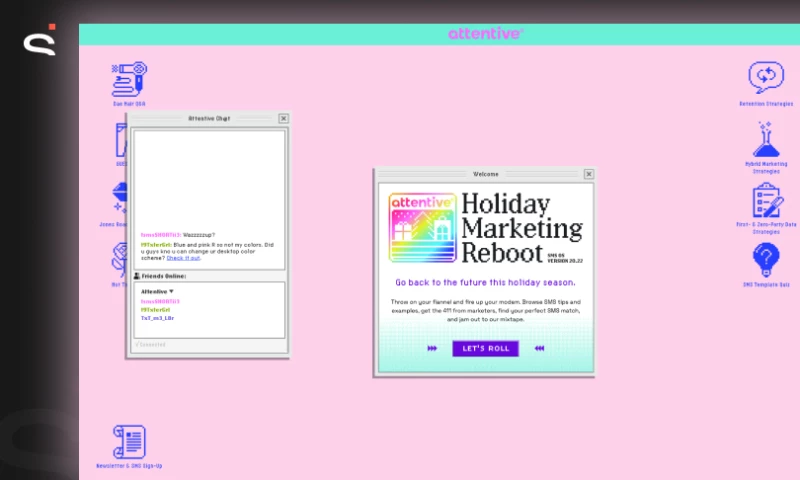Click the Retention Strategies label
Image resolution: width=800 pixels, height=480 pixels.
(x=766, y=104)
